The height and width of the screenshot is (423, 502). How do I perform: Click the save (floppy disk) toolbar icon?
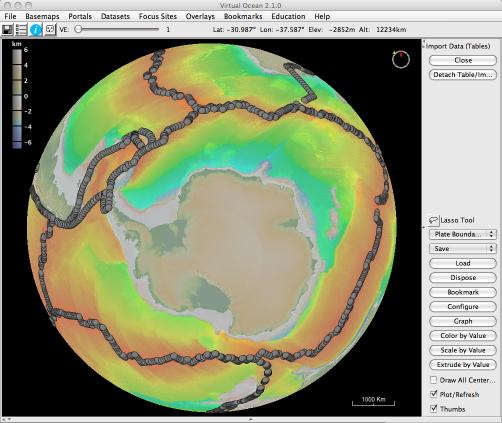click(7, 30)
